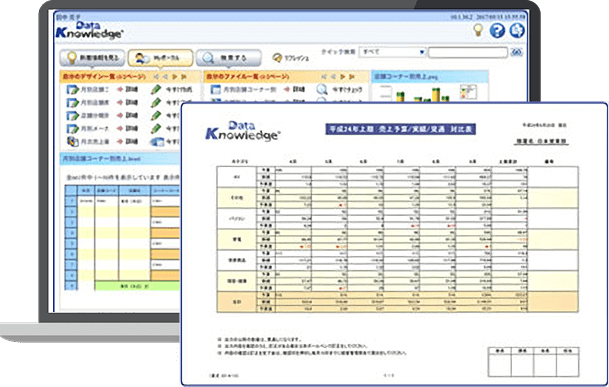The height and width of the screenshot is (387, 609).
Task: Focus the quick search text field
Action: pyautogui.click(x=468, y=52)
